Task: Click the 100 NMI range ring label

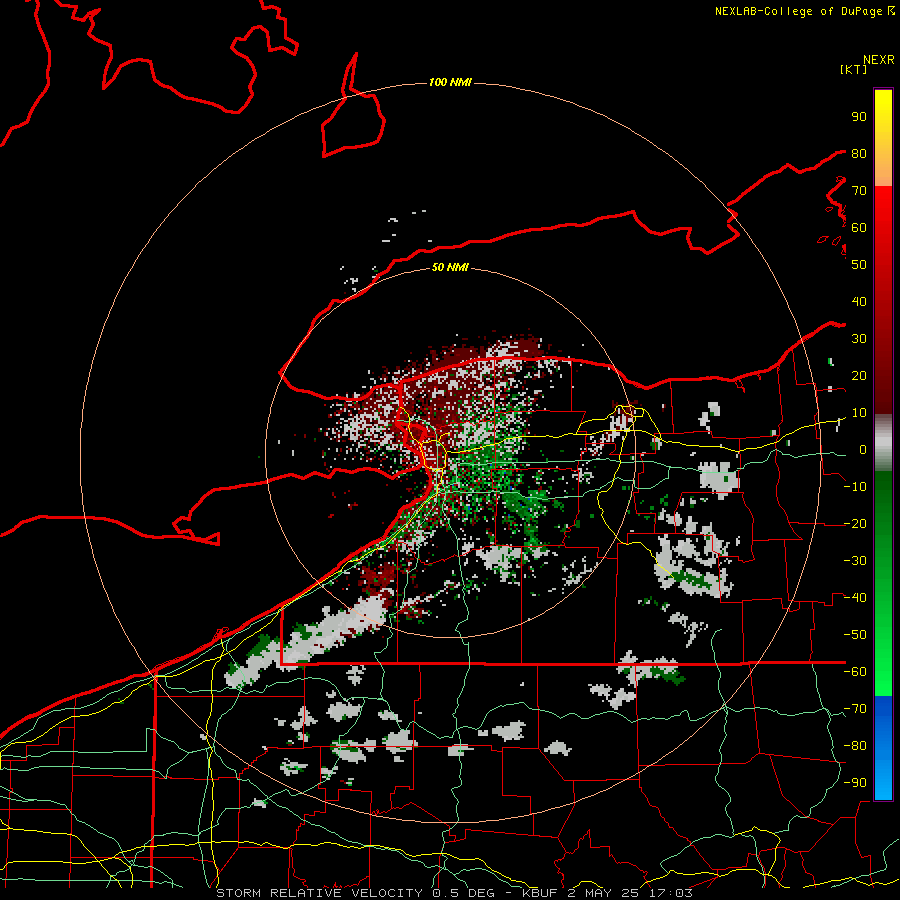Action: [x=450, y=82]
